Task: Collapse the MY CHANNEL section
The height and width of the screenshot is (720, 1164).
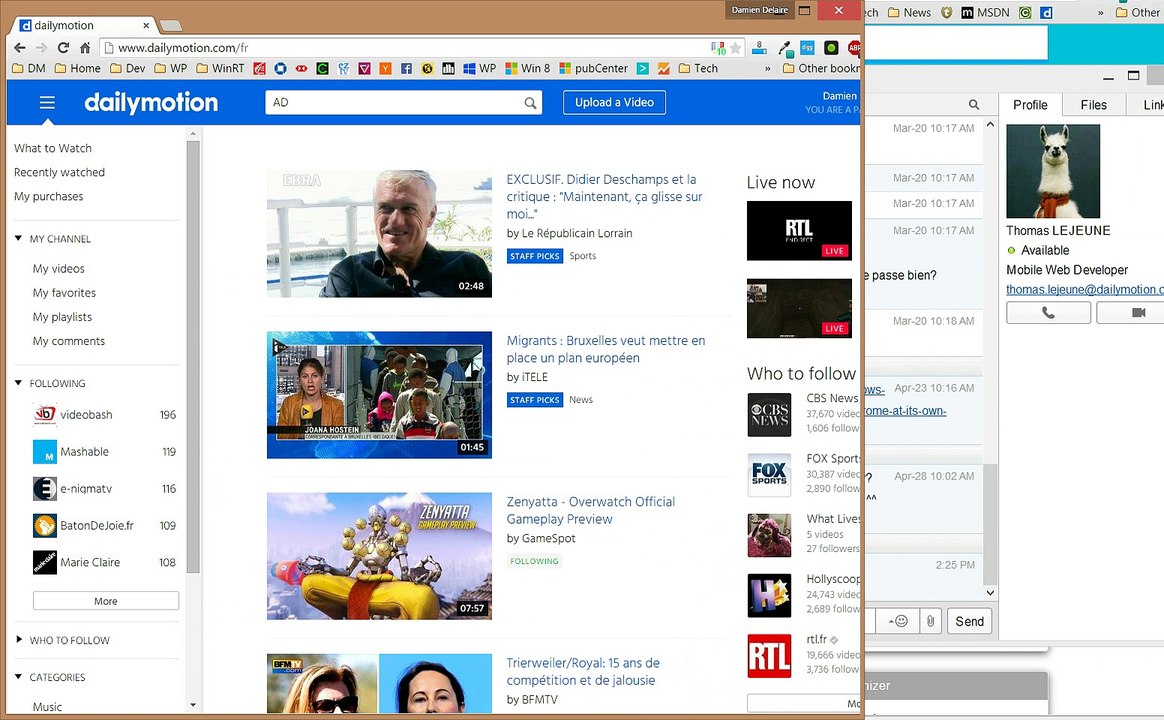Action: (x=19, y=238)
